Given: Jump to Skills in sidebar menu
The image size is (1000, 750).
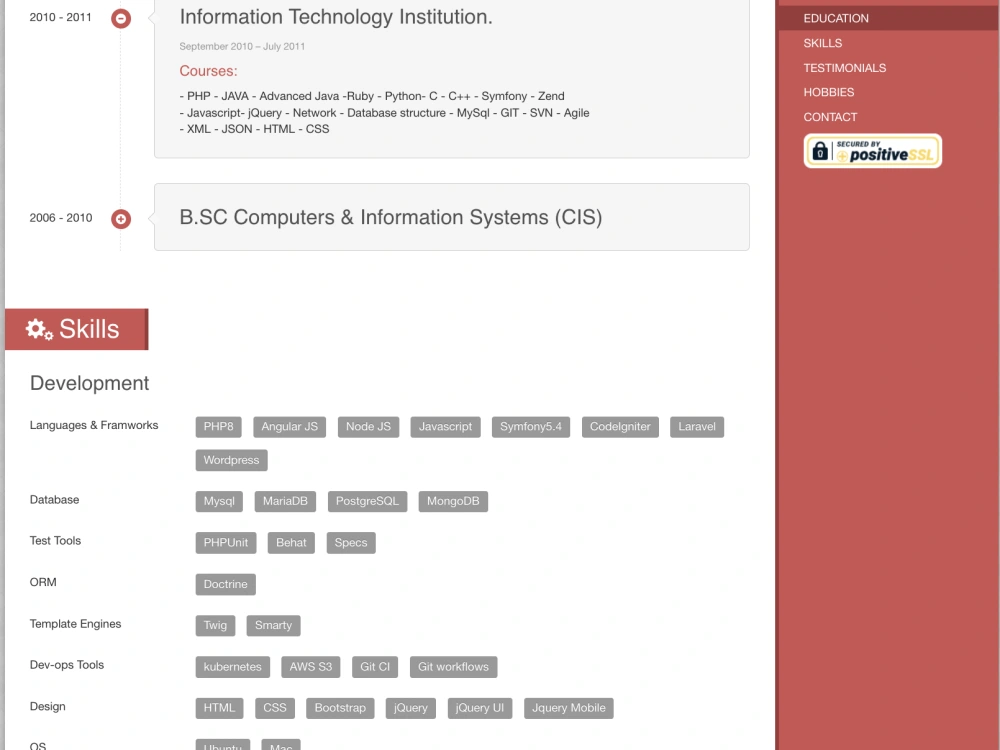Looking at the screenshot, I should point(822,43).
